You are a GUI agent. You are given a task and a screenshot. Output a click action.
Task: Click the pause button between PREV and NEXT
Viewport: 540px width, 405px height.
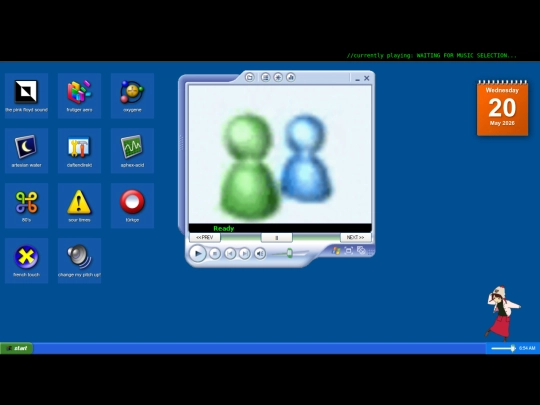click(277, 237)
